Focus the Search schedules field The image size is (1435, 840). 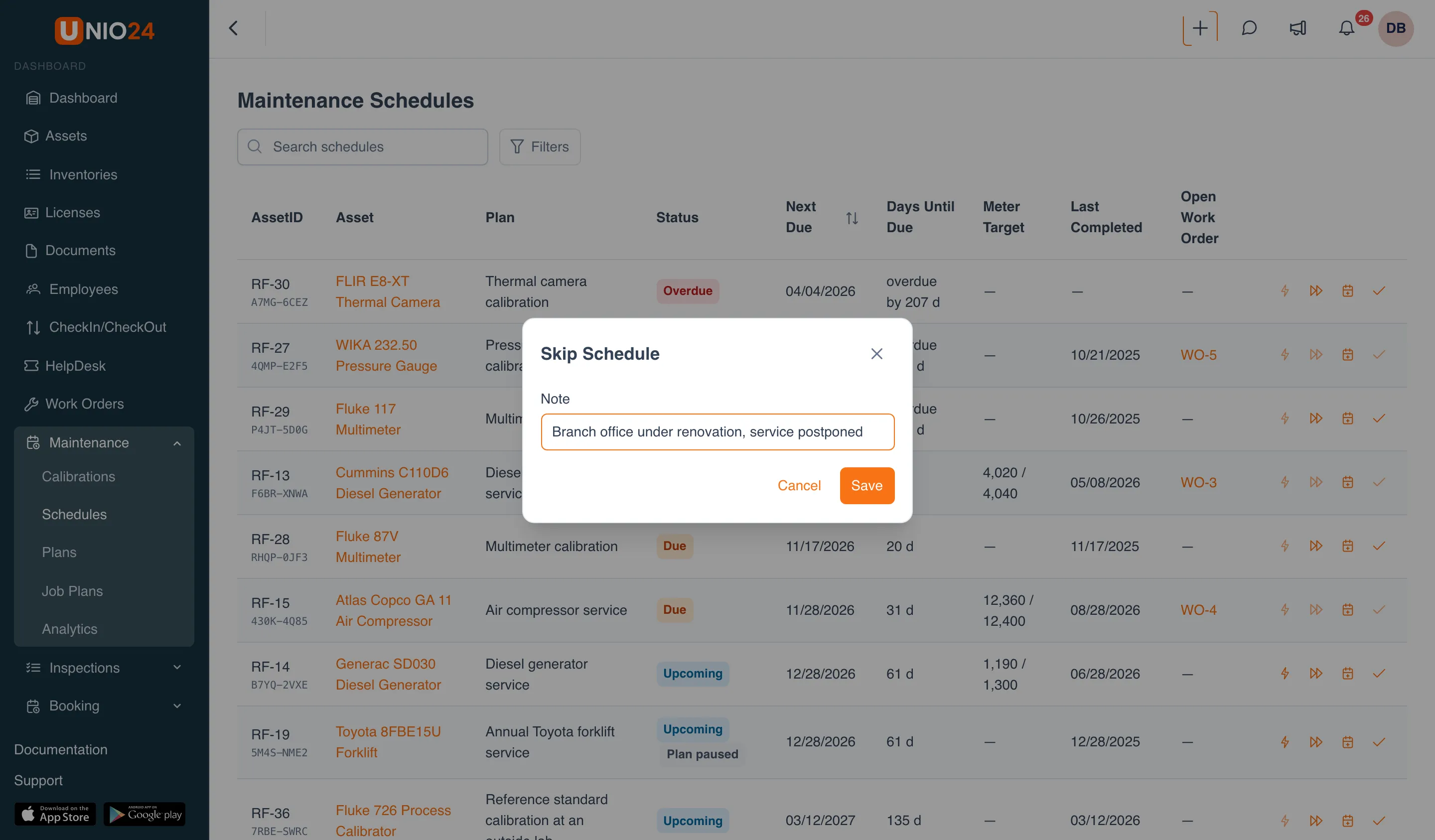tap(362, 147)
